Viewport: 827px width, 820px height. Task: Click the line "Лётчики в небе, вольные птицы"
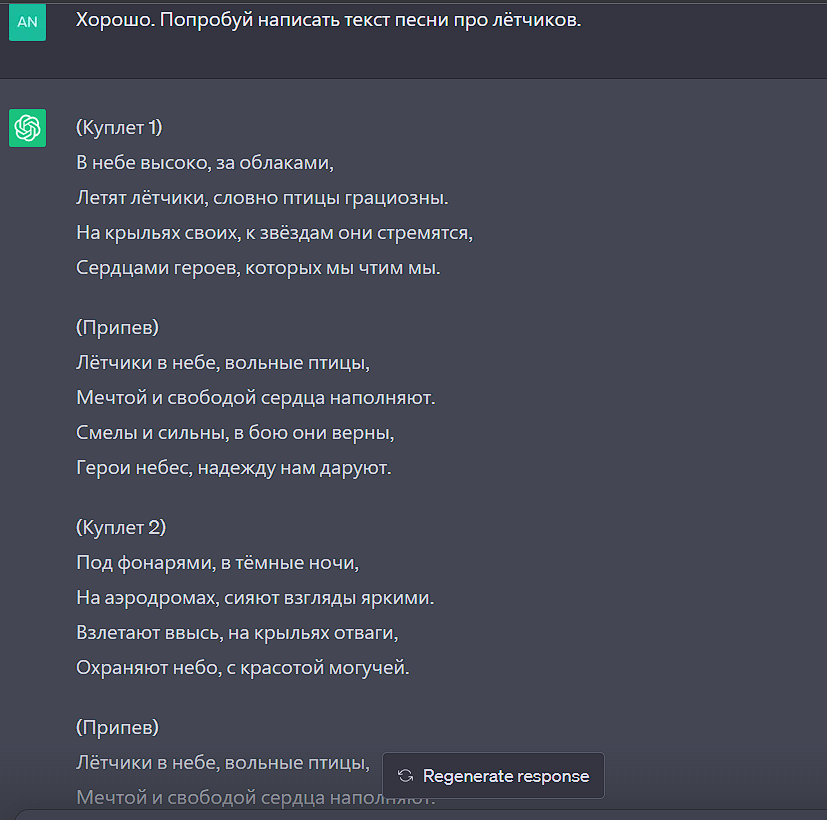[x=225, y=362]
